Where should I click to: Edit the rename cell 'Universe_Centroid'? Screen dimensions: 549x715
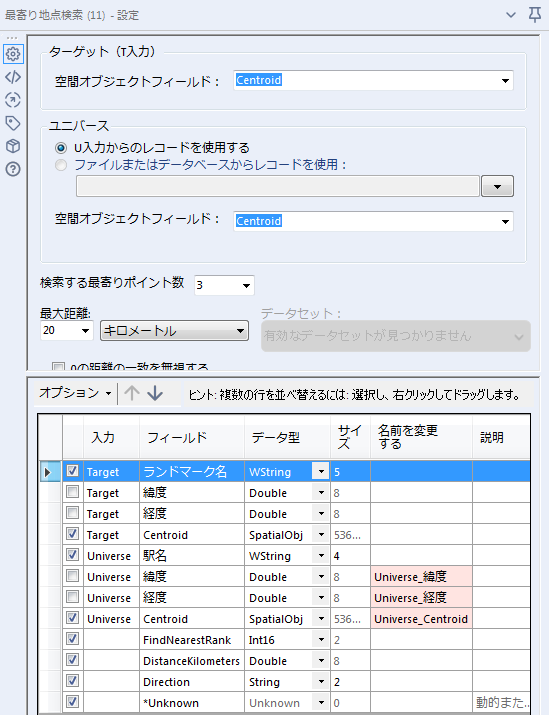[x=421, y=619]
